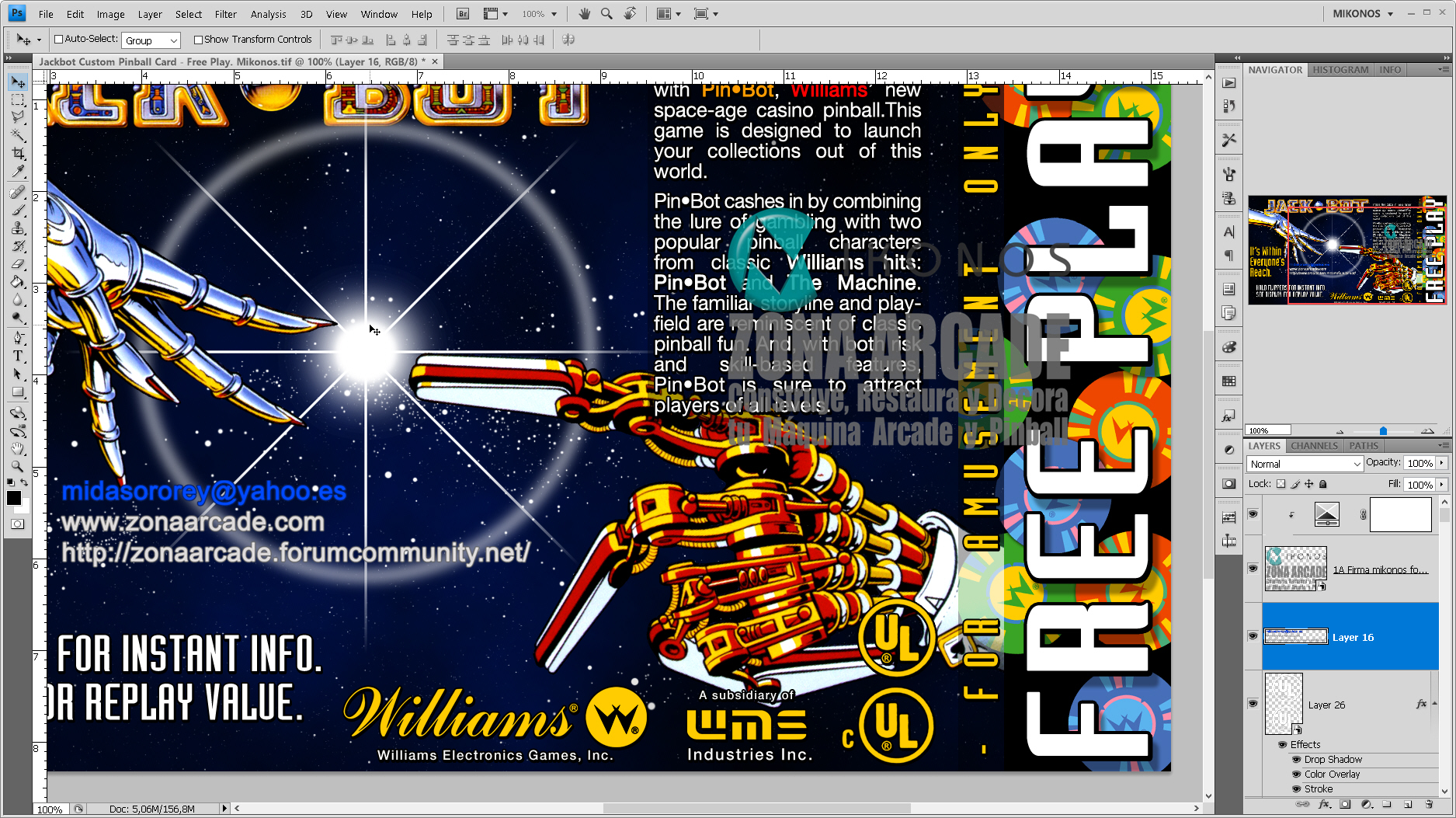Select Layer 26 in the Layers panel
This screenshot has width=1456, height=818.
pos(1328,705)
